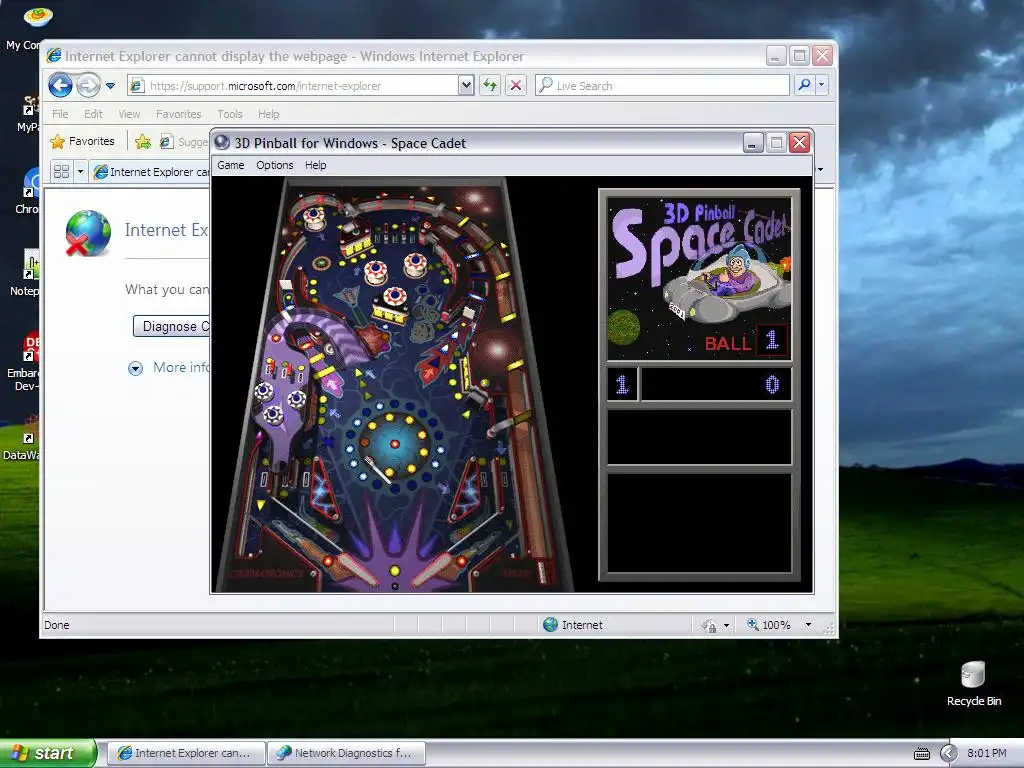Click the globe with red X error icon
Screen dimensions: 1024x768
pyautogui.click(x=88, y=233)
